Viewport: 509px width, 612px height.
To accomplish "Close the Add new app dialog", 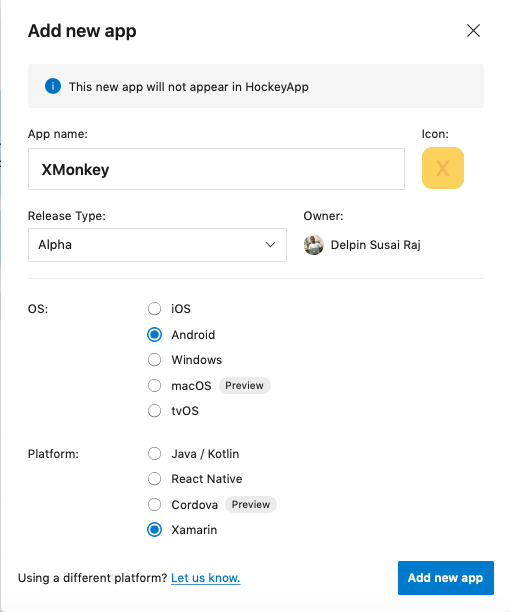I will pyautogui.click(x=473, y=30).
